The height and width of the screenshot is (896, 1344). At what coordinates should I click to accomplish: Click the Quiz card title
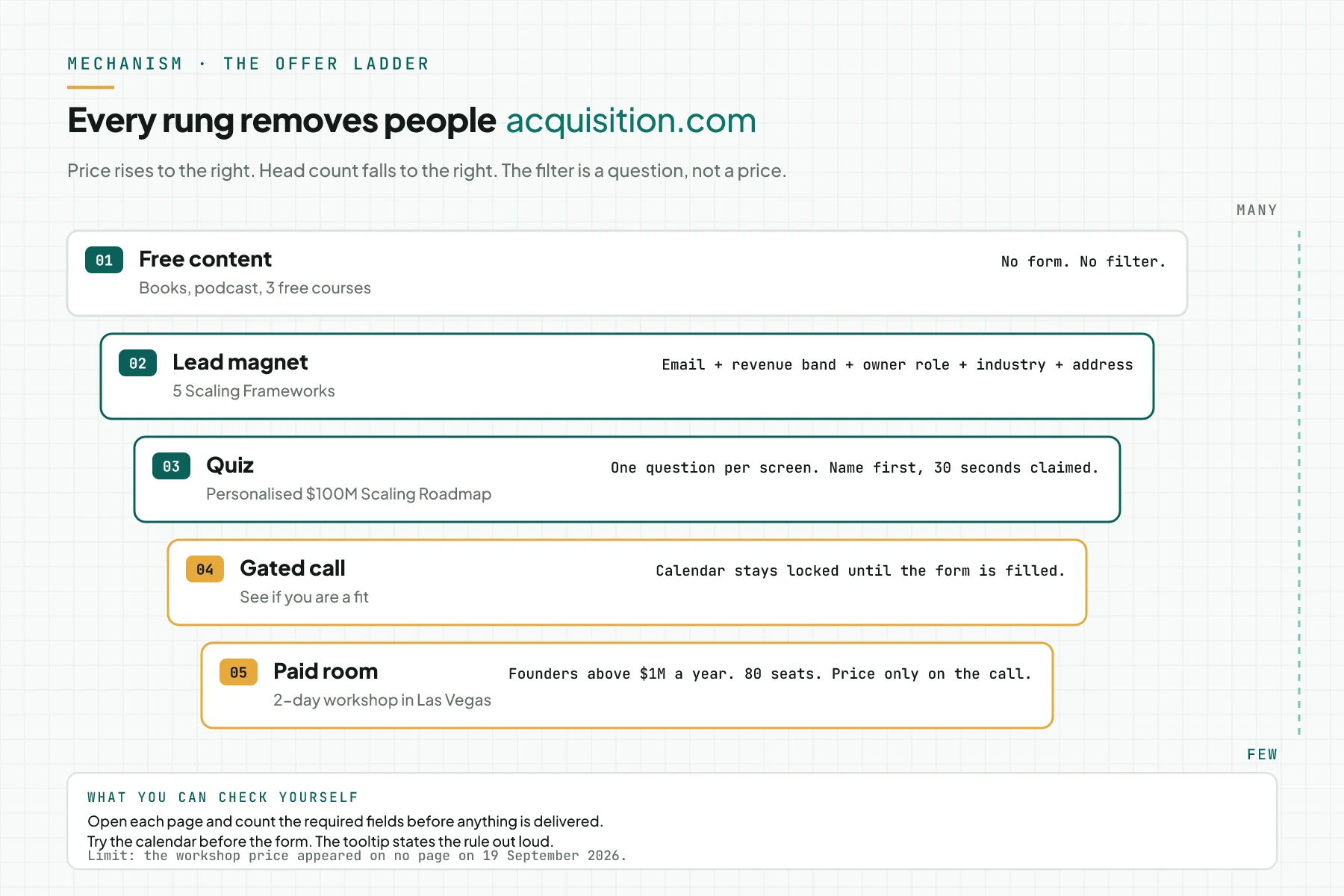(x=230, y=465)
